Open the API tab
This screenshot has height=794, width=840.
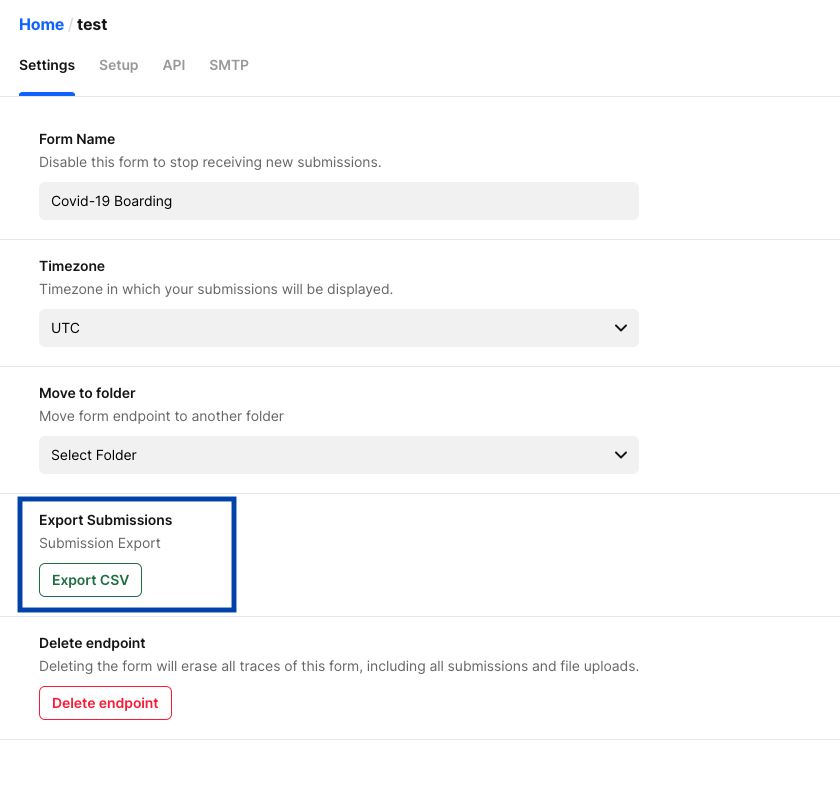[174, 65]
